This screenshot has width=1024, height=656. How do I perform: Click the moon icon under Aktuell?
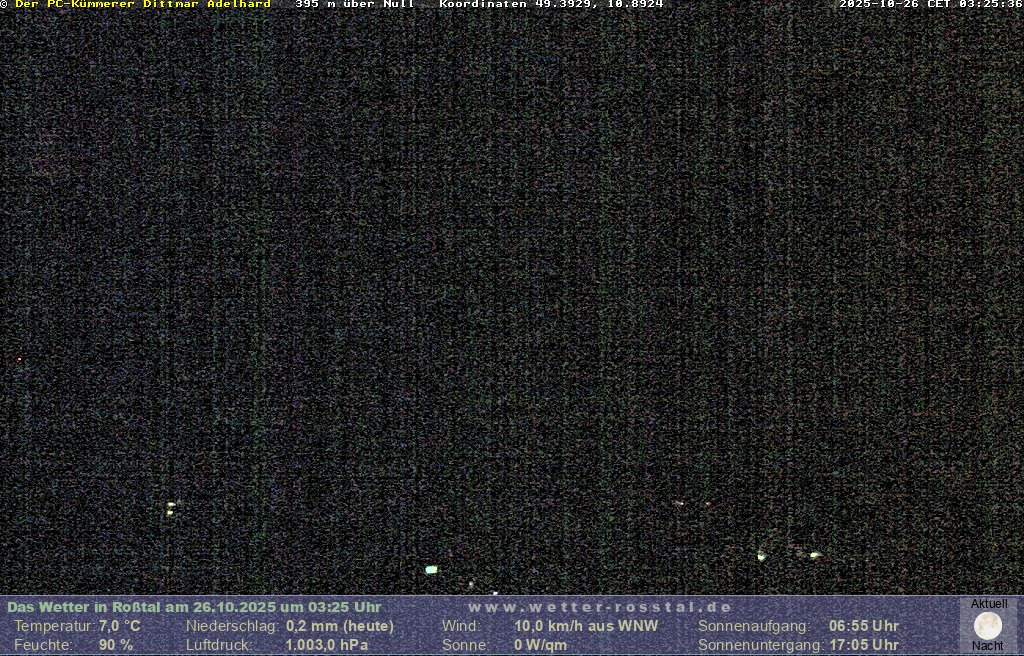988,626
